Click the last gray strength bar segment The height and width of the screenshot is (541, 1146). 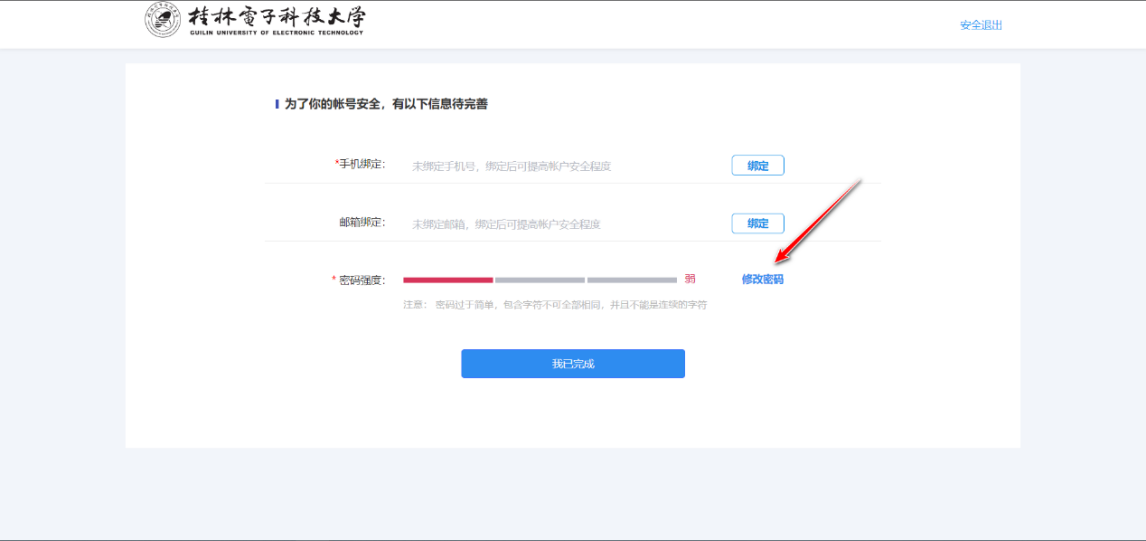pyautogui.click(x=632, y=280)
